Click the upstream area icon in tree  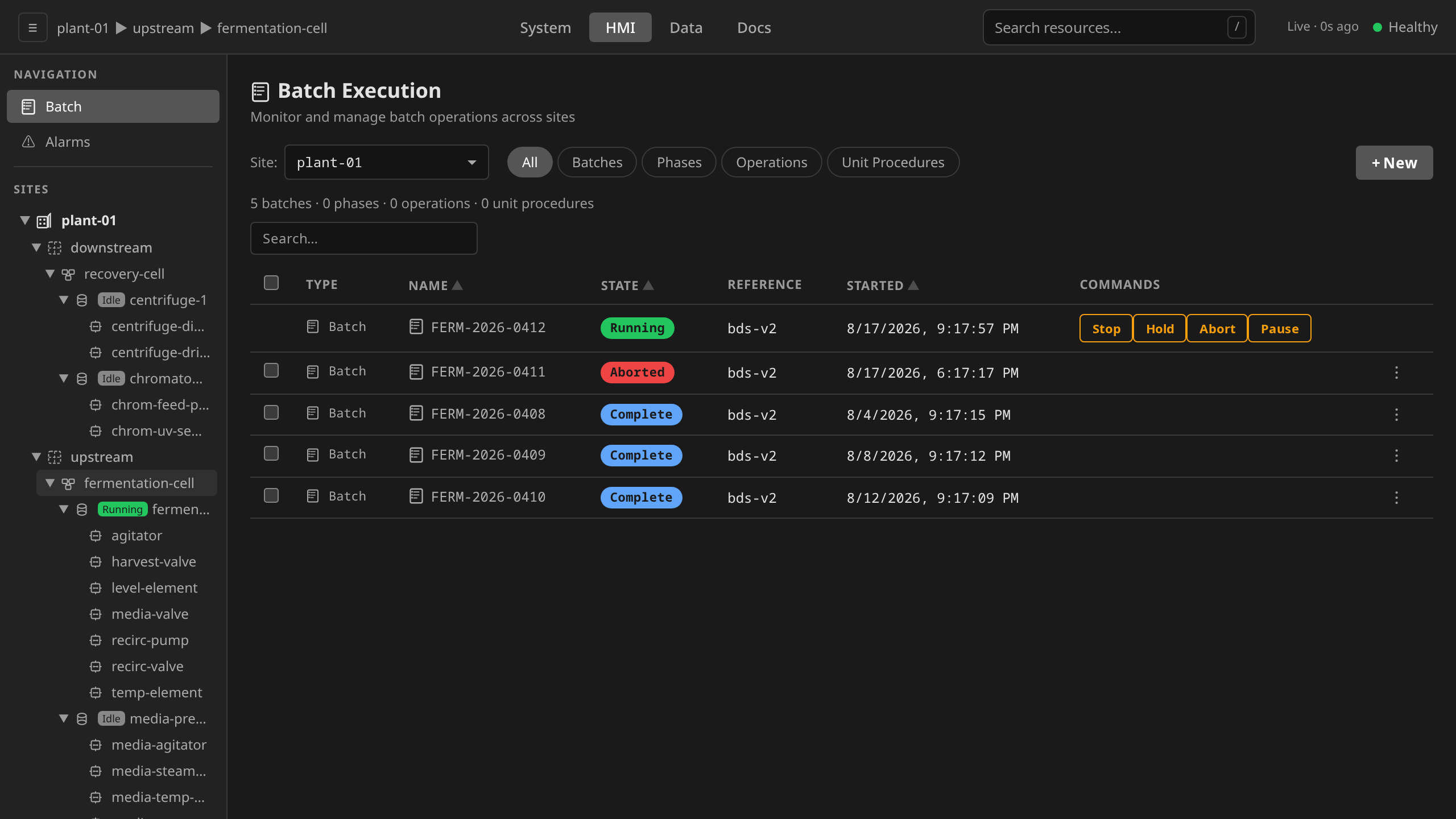click(55, 457)
